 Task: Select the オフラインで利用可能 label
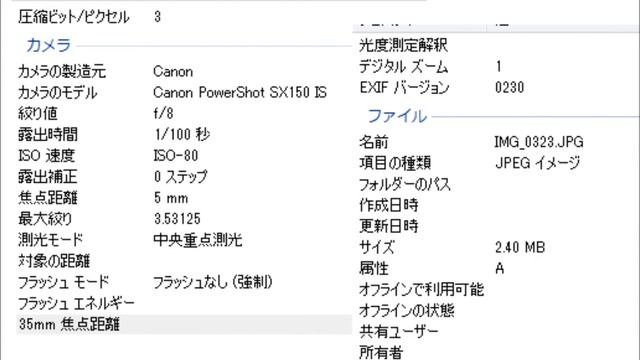click(421, 289)
